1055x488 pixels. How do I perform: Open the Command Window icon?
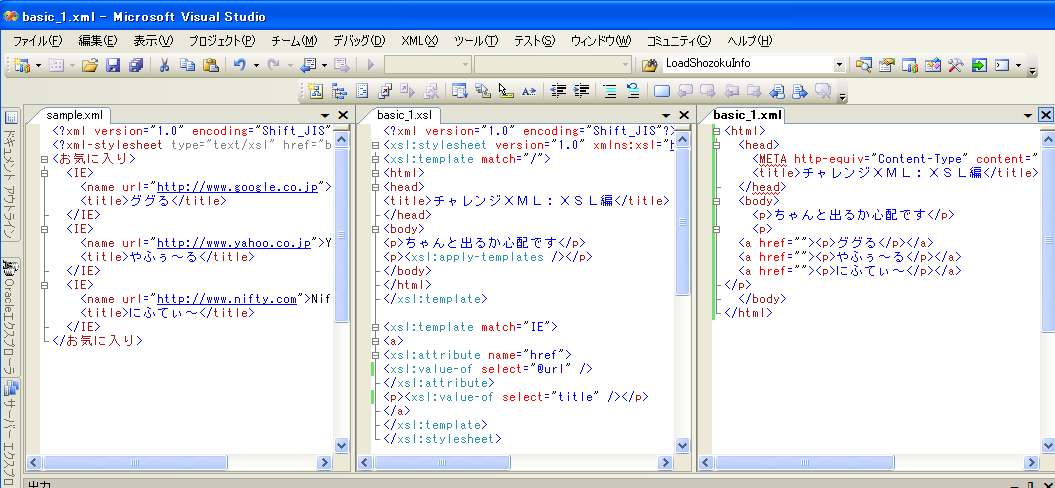click(x=1002, y=65)
